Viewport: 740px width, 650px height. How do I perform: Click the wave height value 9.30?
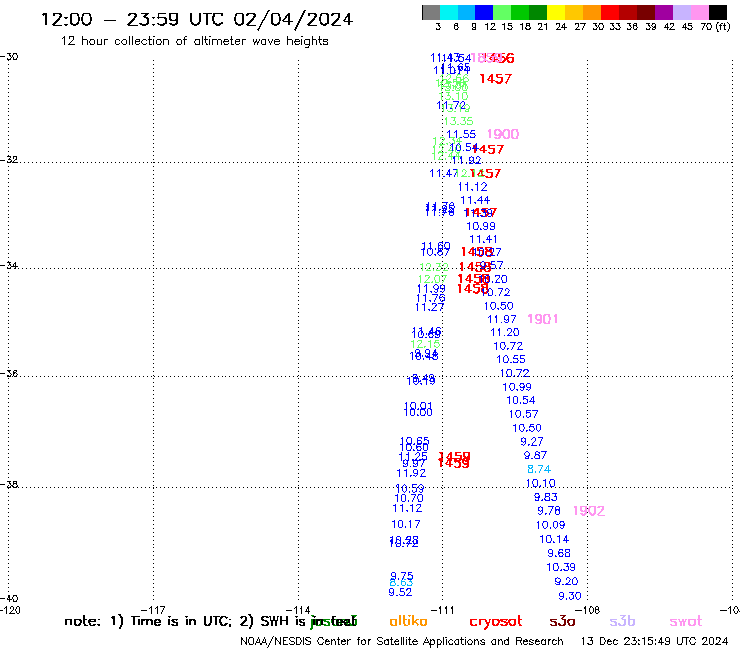[570, 596]
